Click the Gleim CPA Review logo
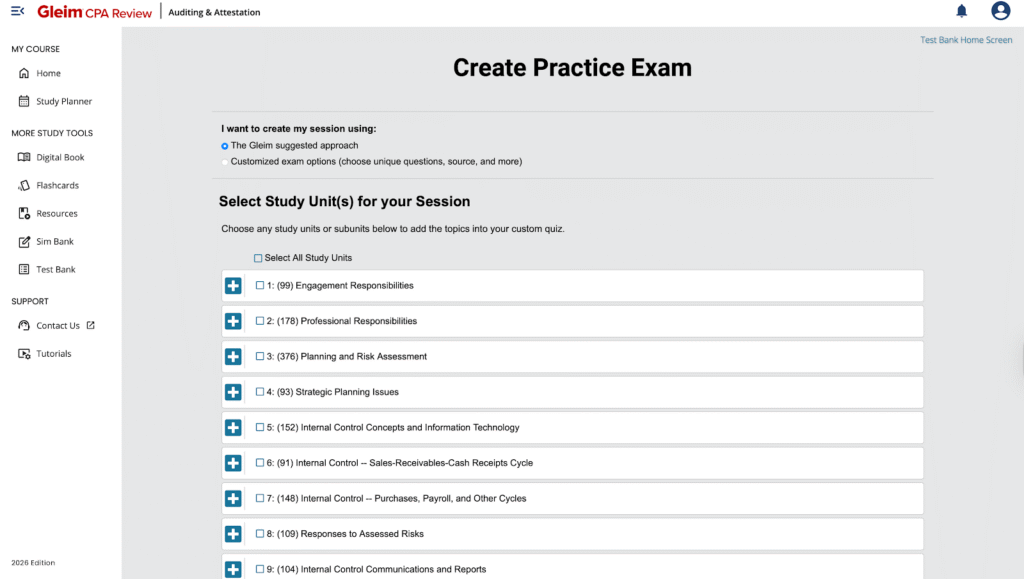Image resolution: width=1024 pixels, height=579 pixels. [x=95, y=12]
